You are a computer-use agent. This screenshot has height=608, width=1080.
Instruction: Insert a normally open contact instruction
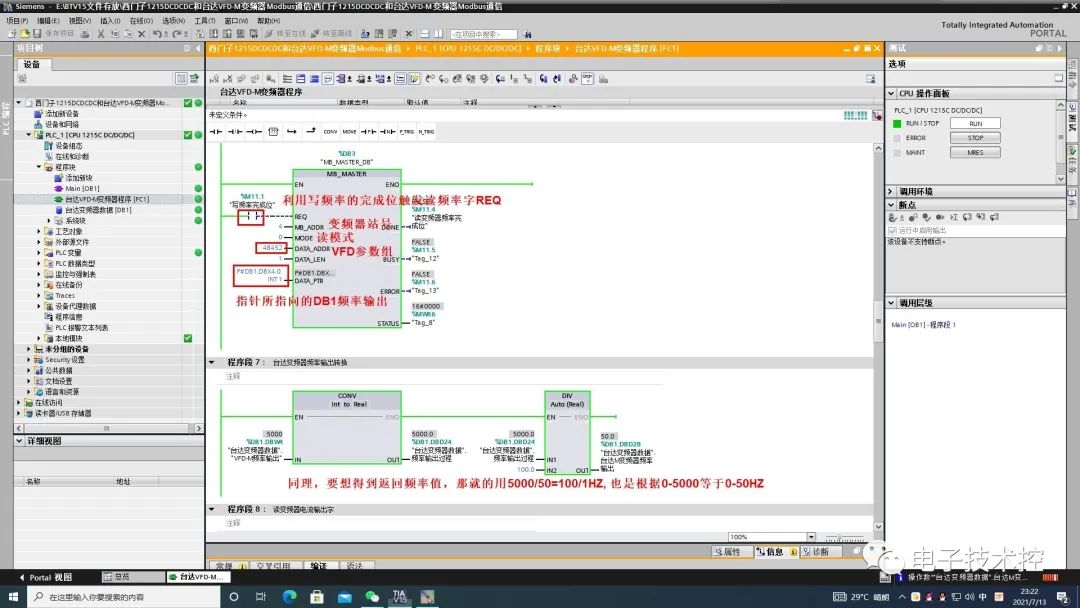(x=216, y=132)
